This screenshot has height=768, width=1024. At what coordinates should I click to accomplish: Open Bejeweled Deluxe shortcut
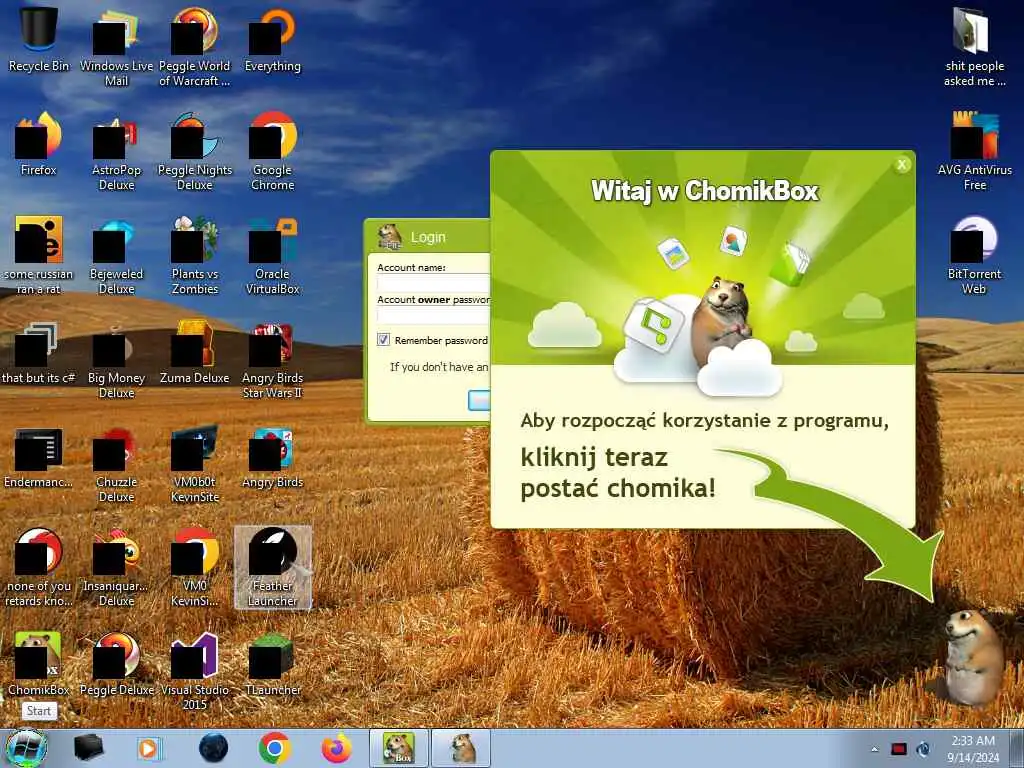tap(116, 255)
